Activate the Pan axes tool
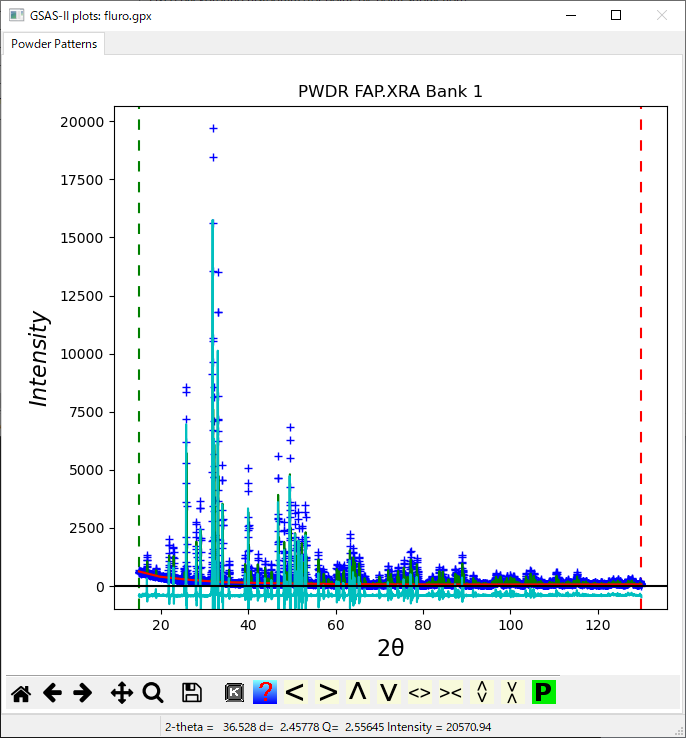686x738 pixels. point(122,692)
